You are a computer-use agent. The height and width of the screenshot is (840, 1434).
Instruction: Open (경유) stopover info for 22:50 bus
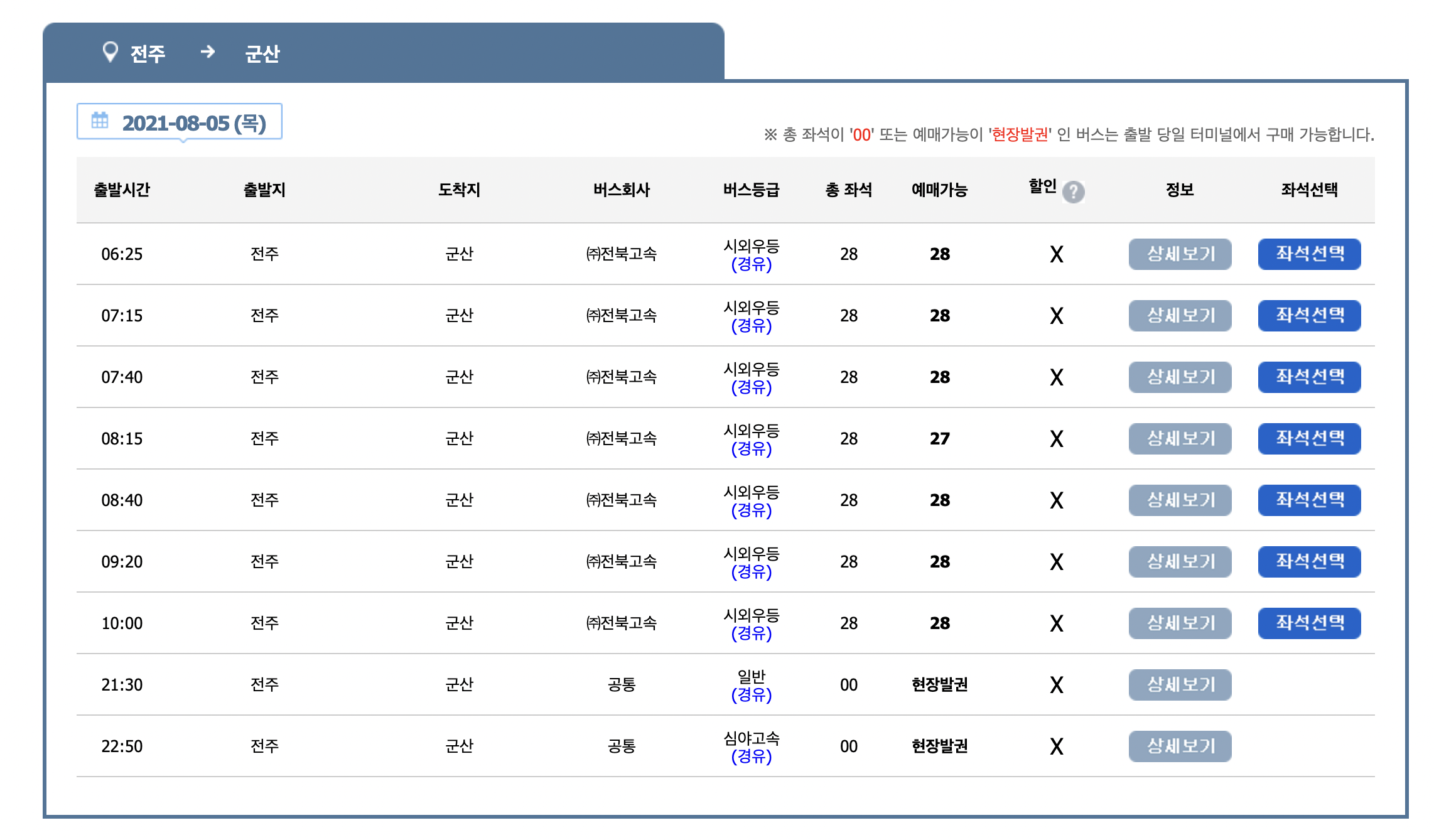click(751, 757)
